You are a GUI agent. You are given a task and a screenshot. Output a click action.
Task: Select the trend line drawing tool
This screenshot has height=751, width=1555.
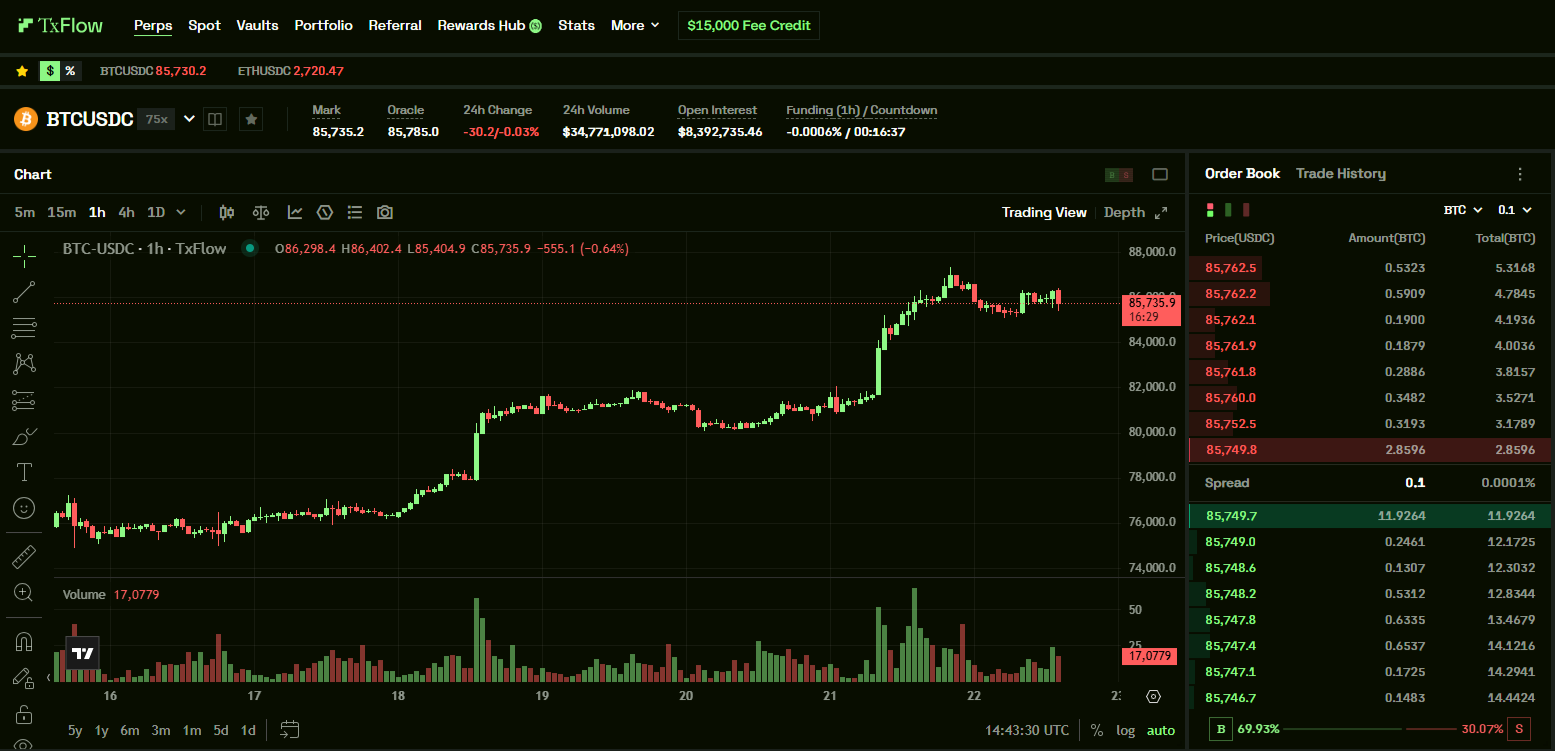coord(24,292)
